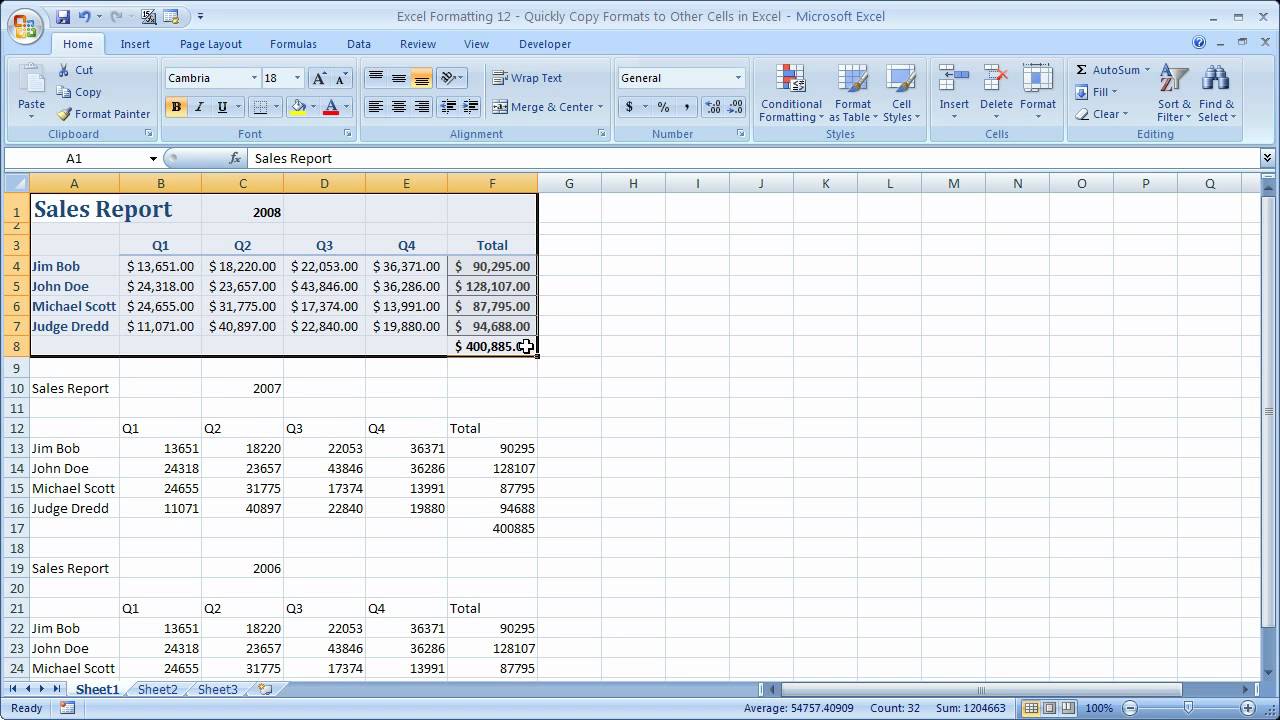Open Conditional Formatting options
Viewport: 1280px width, 720px height.
click(x=791, y=94)
